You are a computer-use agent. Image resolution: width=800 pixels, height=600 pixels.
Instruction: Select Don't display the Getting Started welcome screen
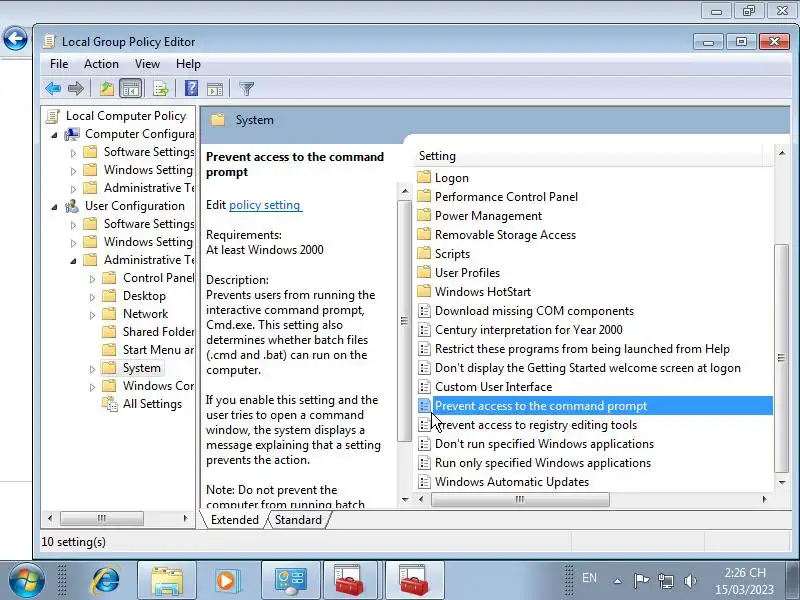tap(588, 368)
